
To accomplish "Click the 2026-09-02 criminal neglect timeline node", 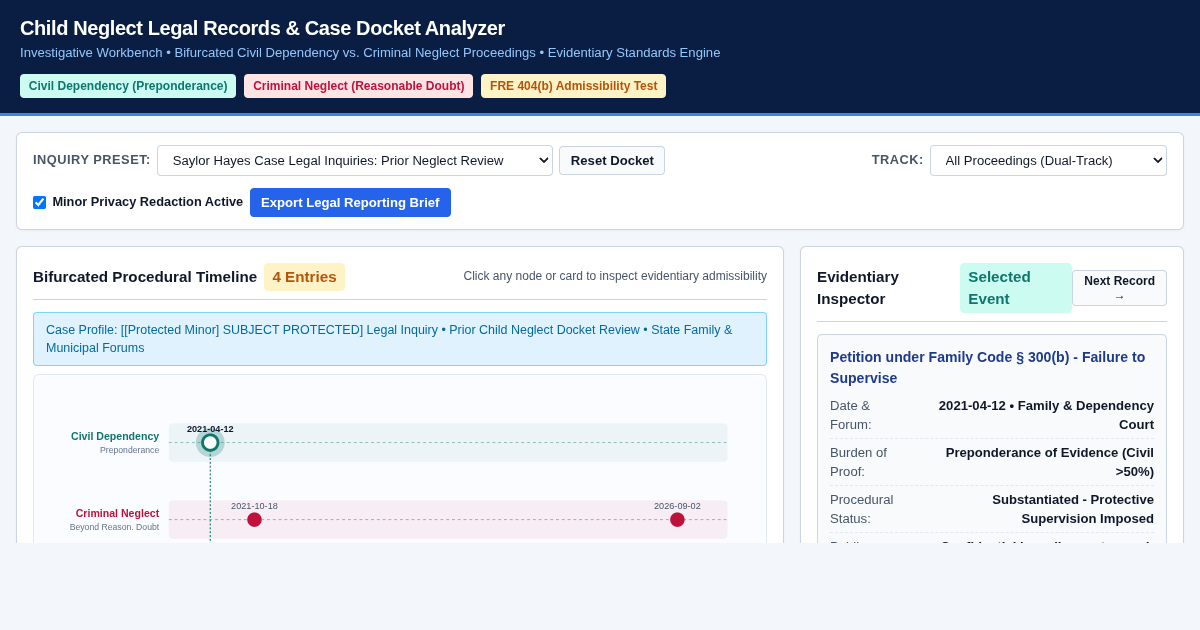I will tap(677, 519).
